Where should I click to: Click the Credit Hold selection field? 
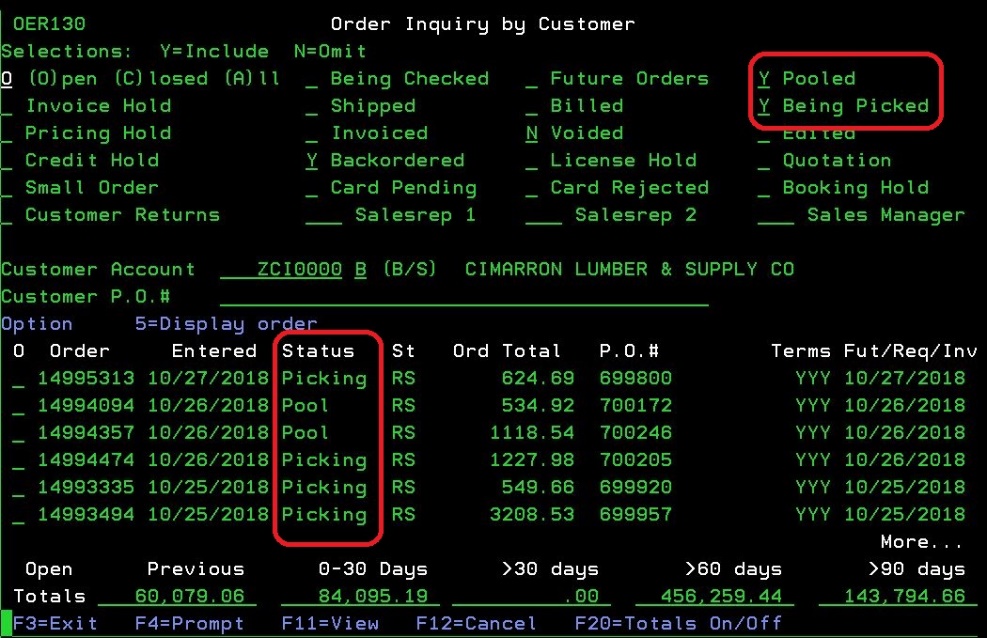[x=7, y=161]
